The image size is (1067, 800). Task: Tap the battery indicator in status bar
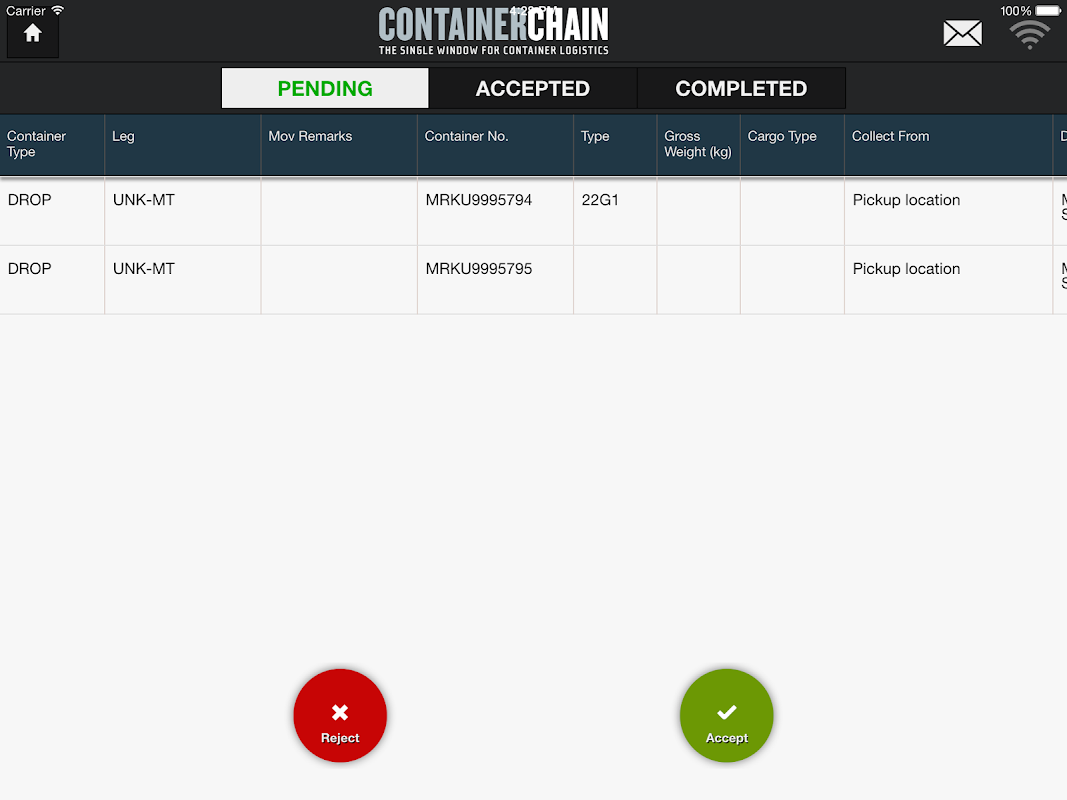pos(1047,11)
